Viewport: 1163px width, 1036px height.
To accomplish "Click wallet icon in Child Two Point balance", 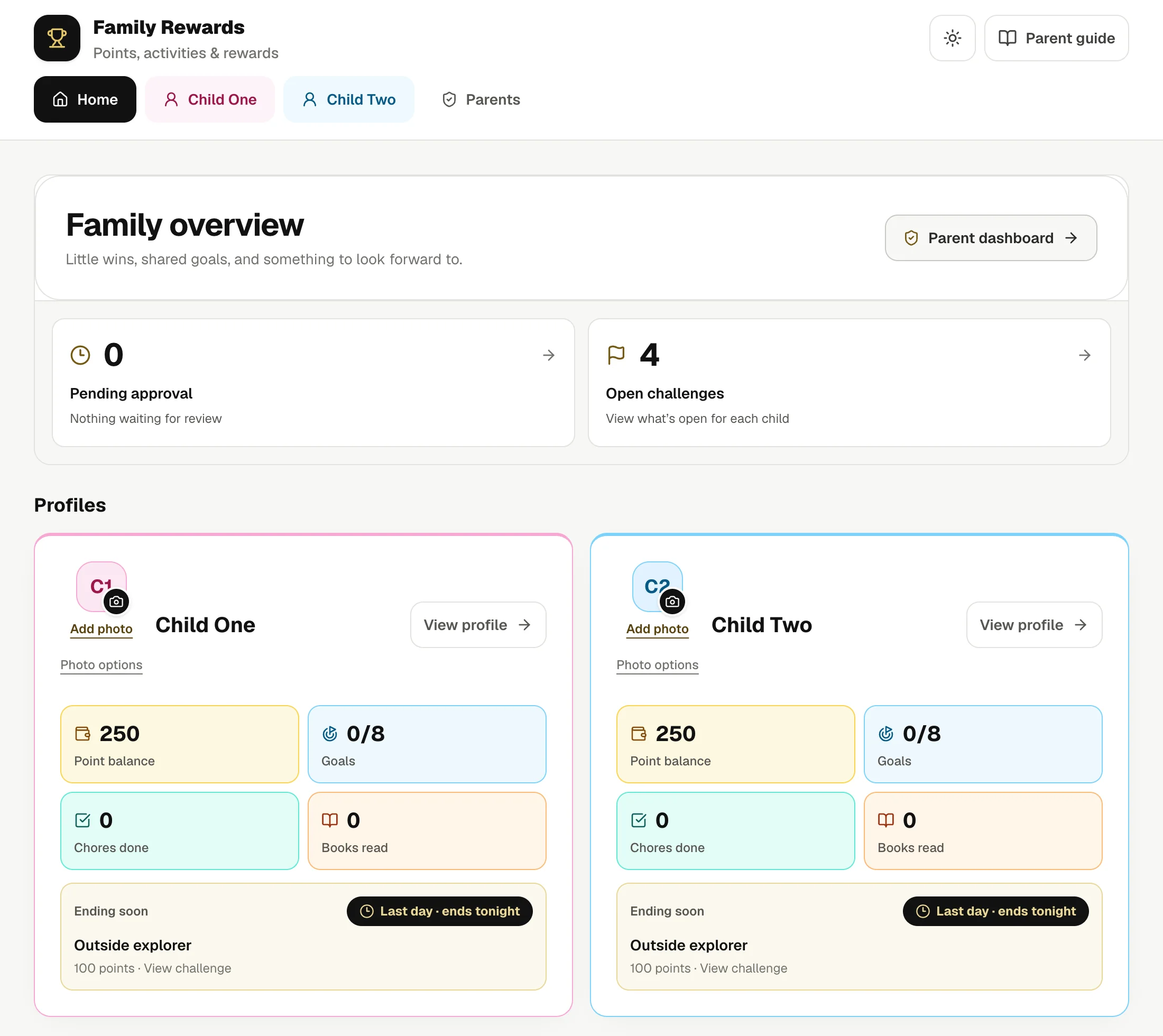I will pyautogui.click(x=639, y=734).
